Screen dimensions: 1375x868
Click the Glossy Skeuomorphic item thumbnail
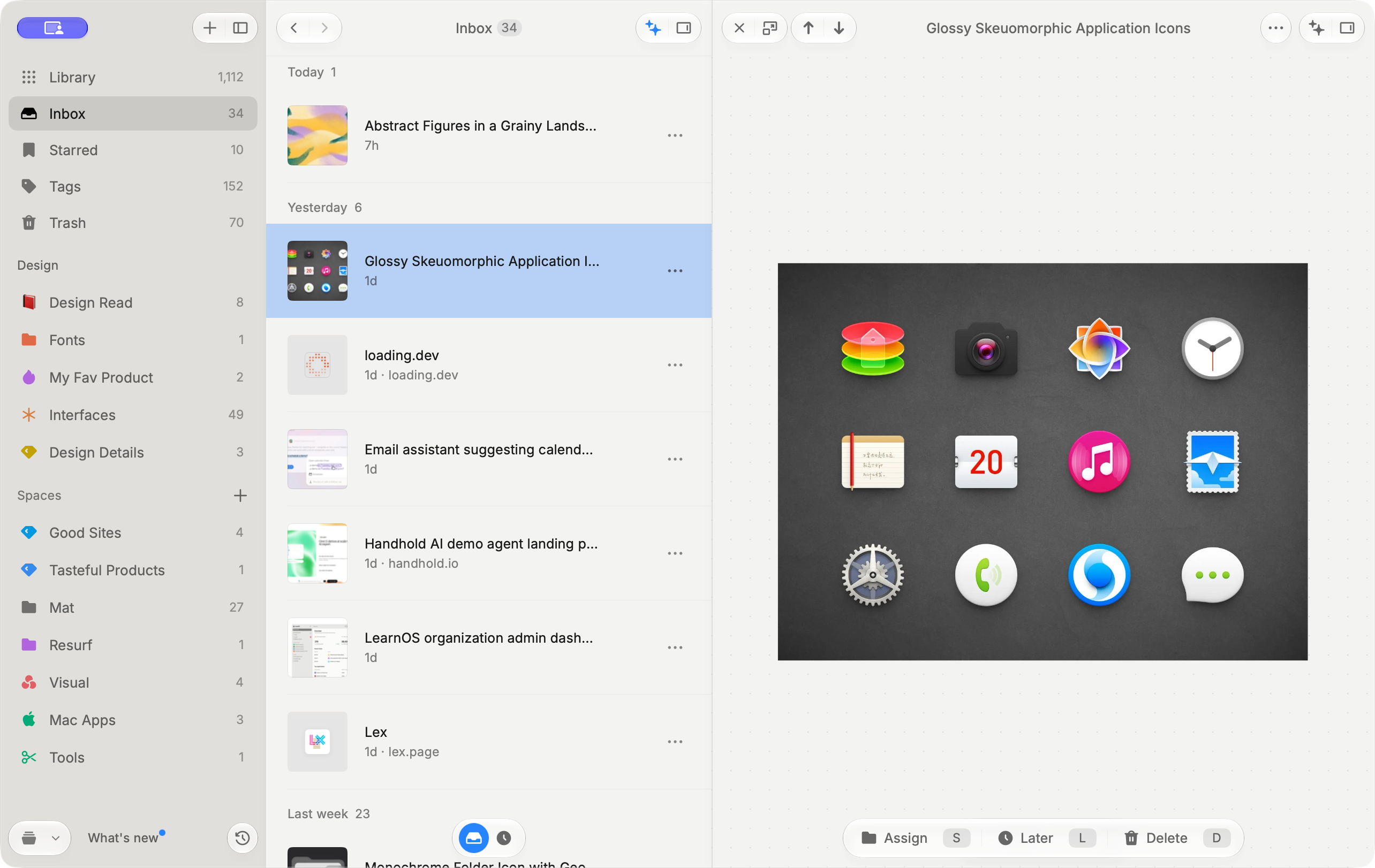pyautogui.click(x=317, y=270)
